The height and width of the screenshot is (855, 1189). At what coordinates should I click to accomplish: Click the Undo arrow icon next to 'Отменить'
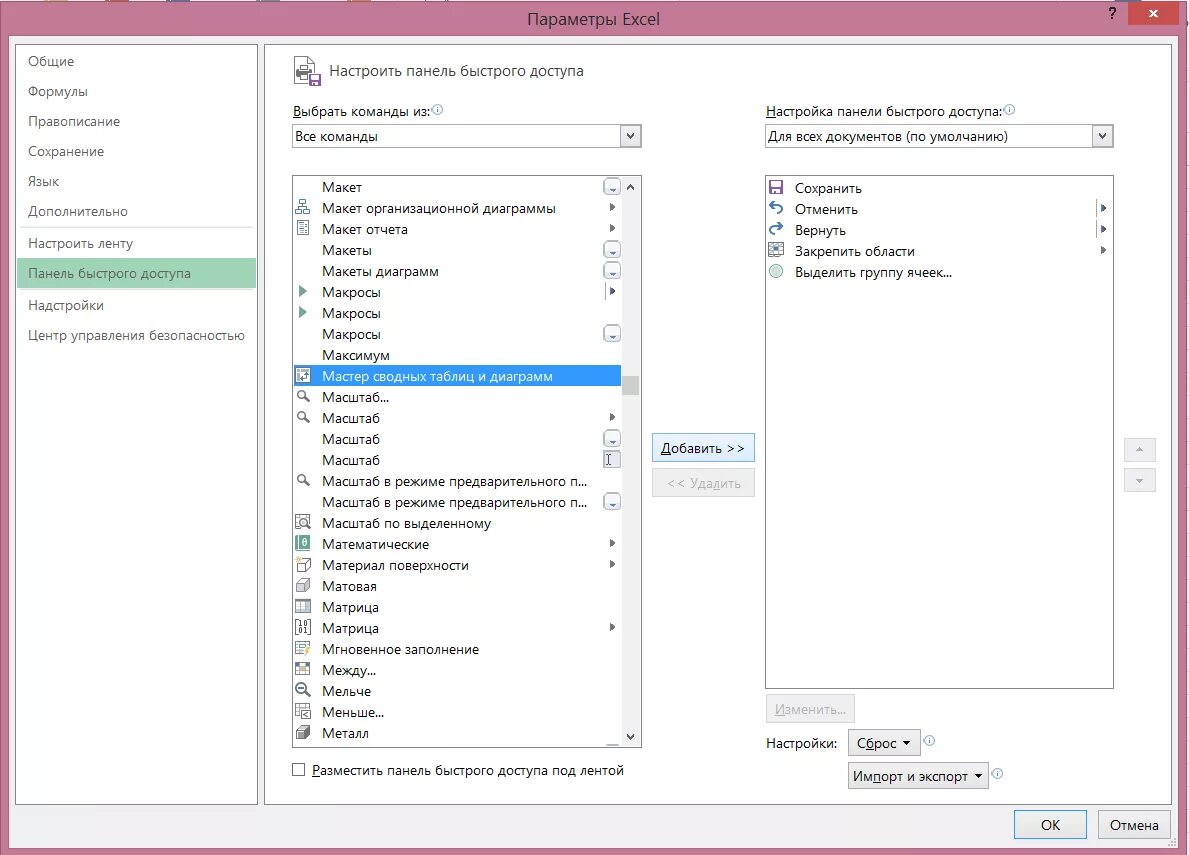point(776,208)
